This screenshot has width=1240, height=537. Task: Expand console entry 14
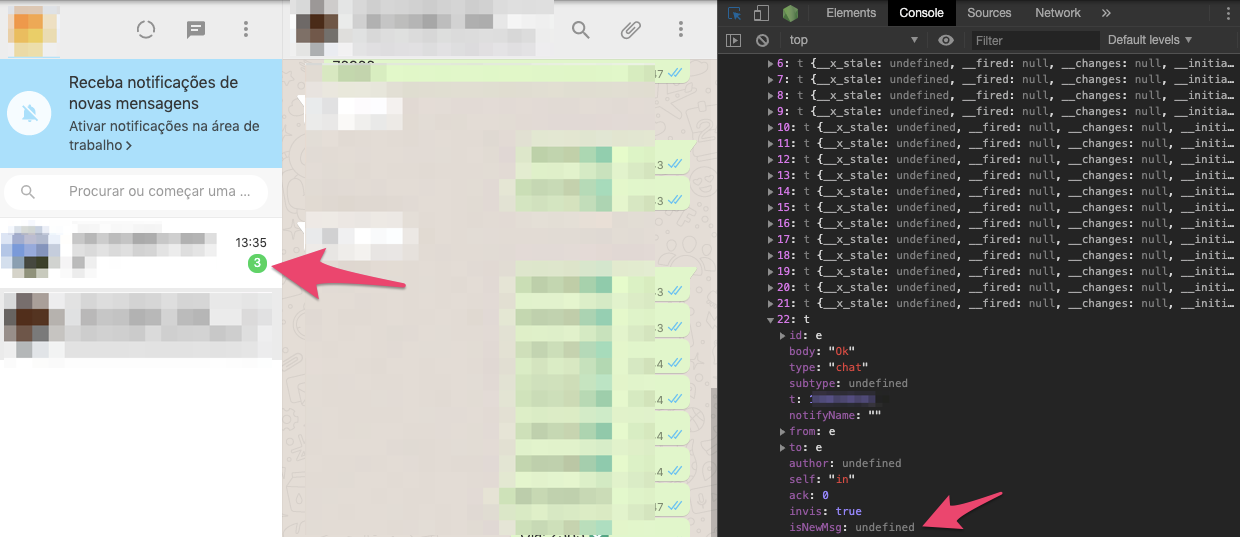770,192
